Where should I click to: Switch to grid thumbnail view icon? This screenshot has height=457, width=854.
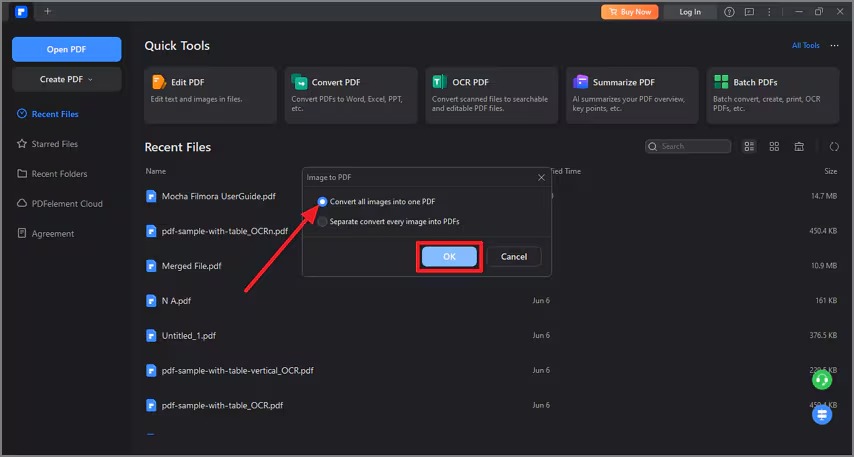point(774,147)
